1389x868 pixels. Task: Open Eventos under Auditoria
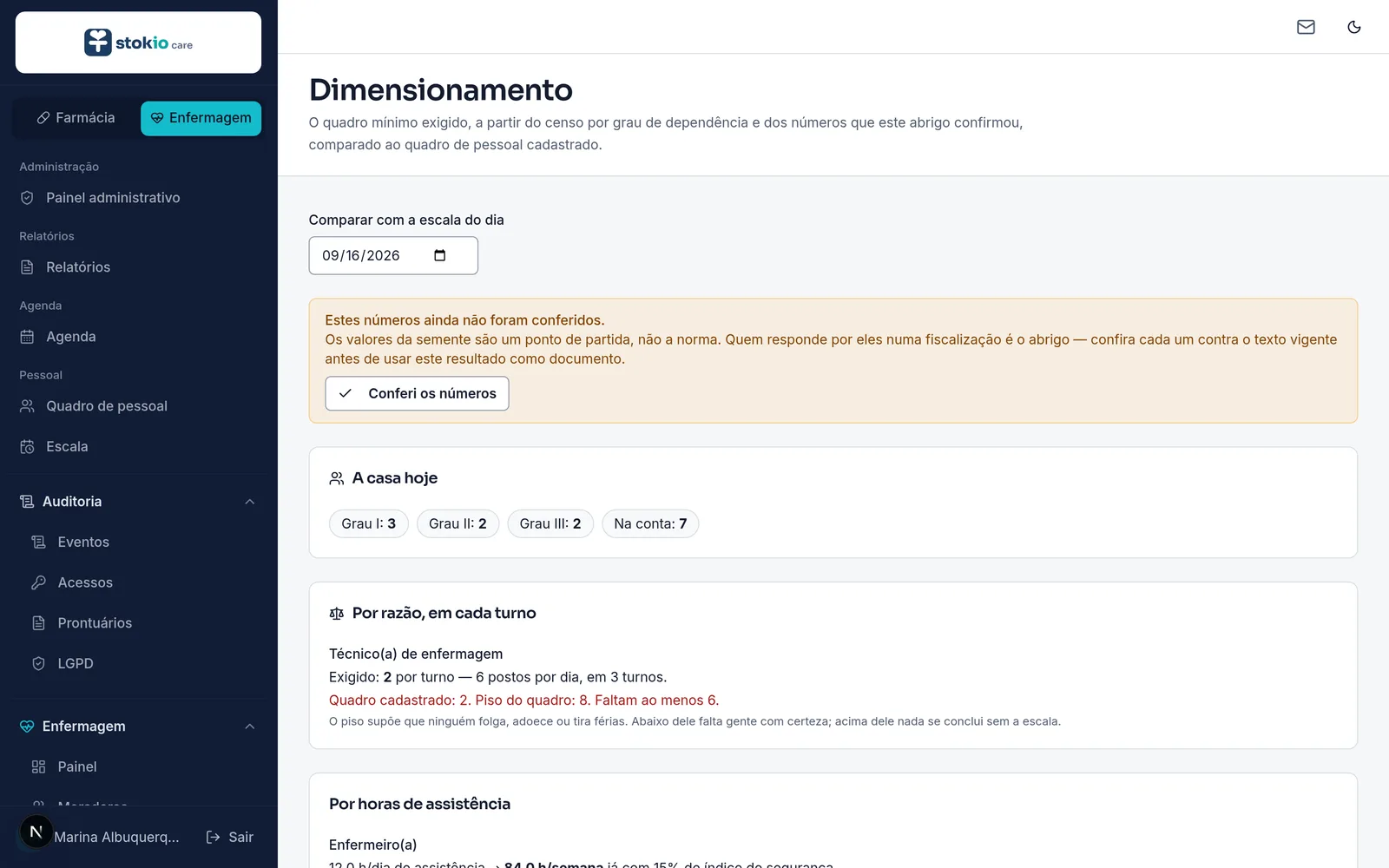(x=144, y=542)
